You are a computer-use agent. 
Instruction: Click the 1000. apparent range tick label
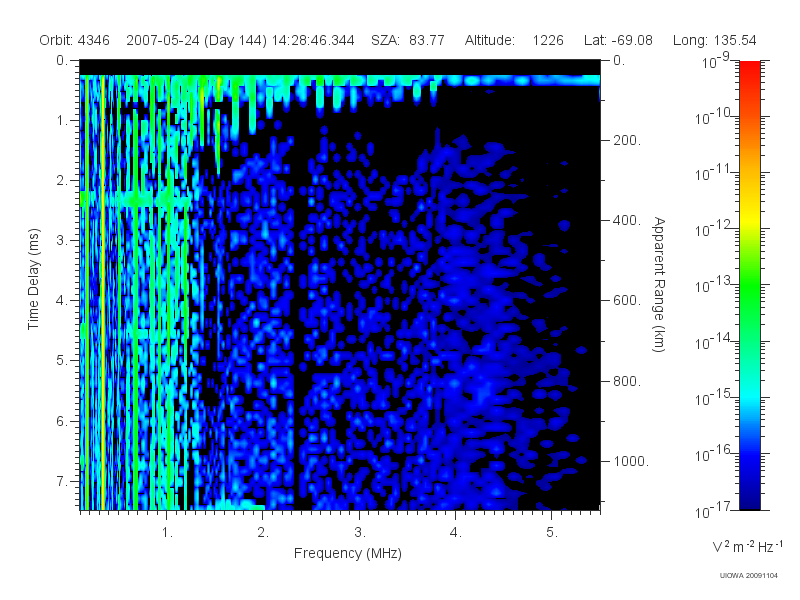coord(631,461)
